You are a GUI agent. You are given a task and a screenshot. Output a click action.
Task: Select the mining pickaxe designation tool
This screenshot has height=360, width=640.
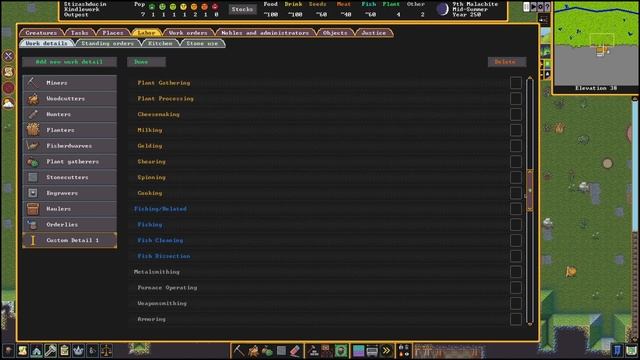click(239, 351)
